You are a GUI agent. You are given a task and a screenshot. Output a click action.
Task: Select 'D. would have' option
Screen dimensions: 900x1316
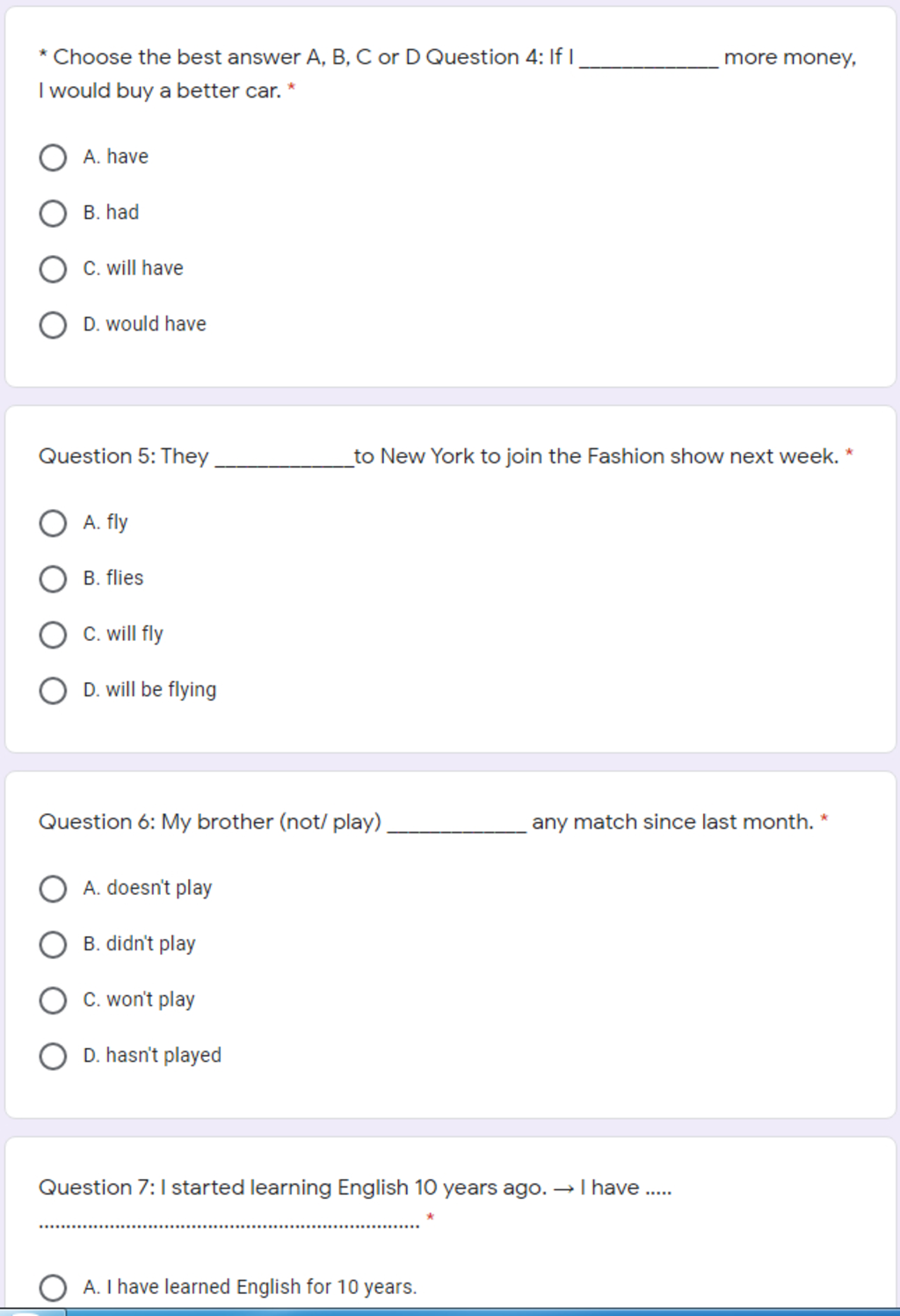53,324
